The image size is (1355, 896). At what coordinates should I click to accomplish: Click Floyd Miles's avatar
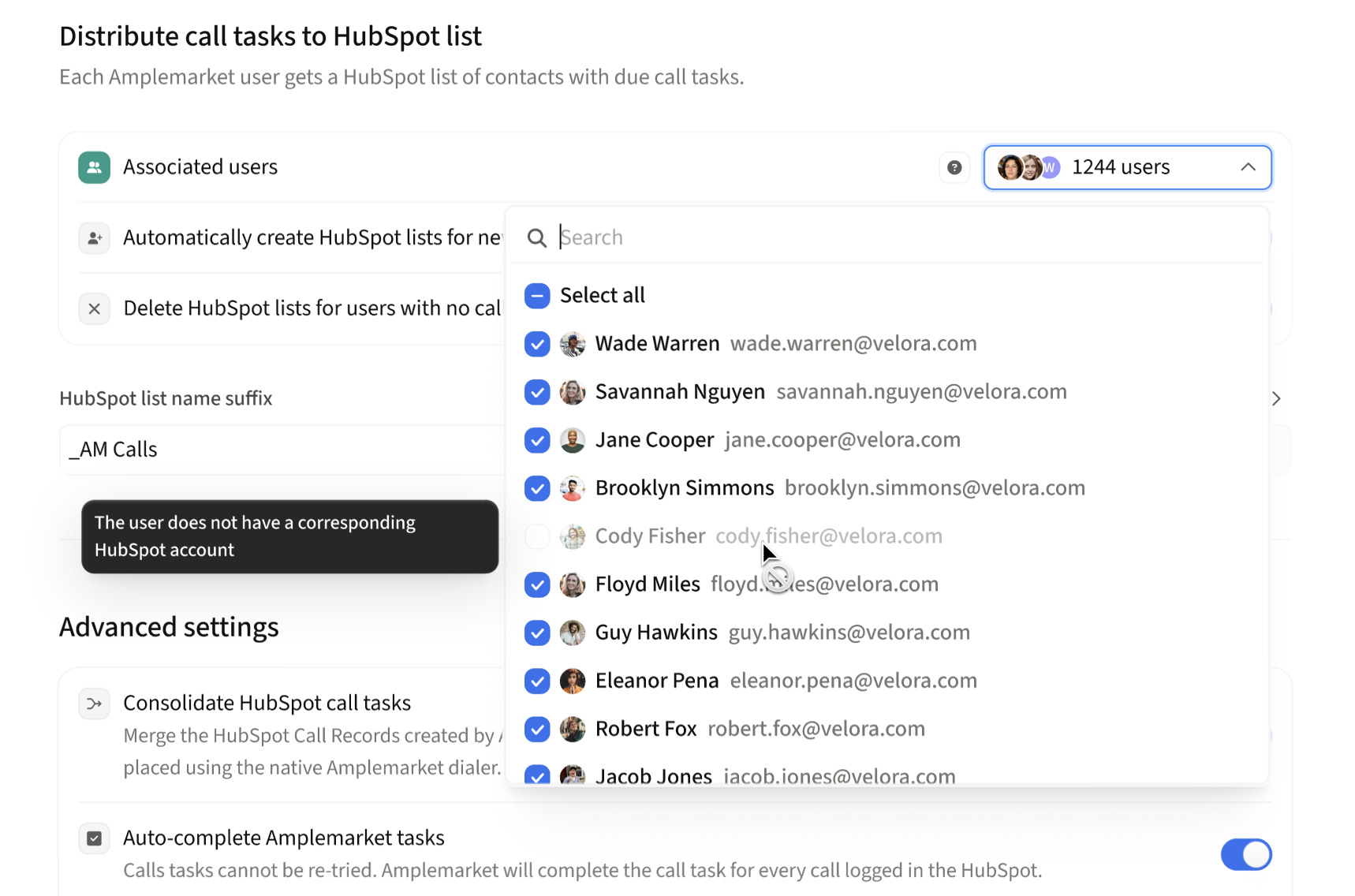(x=573, y=584)
